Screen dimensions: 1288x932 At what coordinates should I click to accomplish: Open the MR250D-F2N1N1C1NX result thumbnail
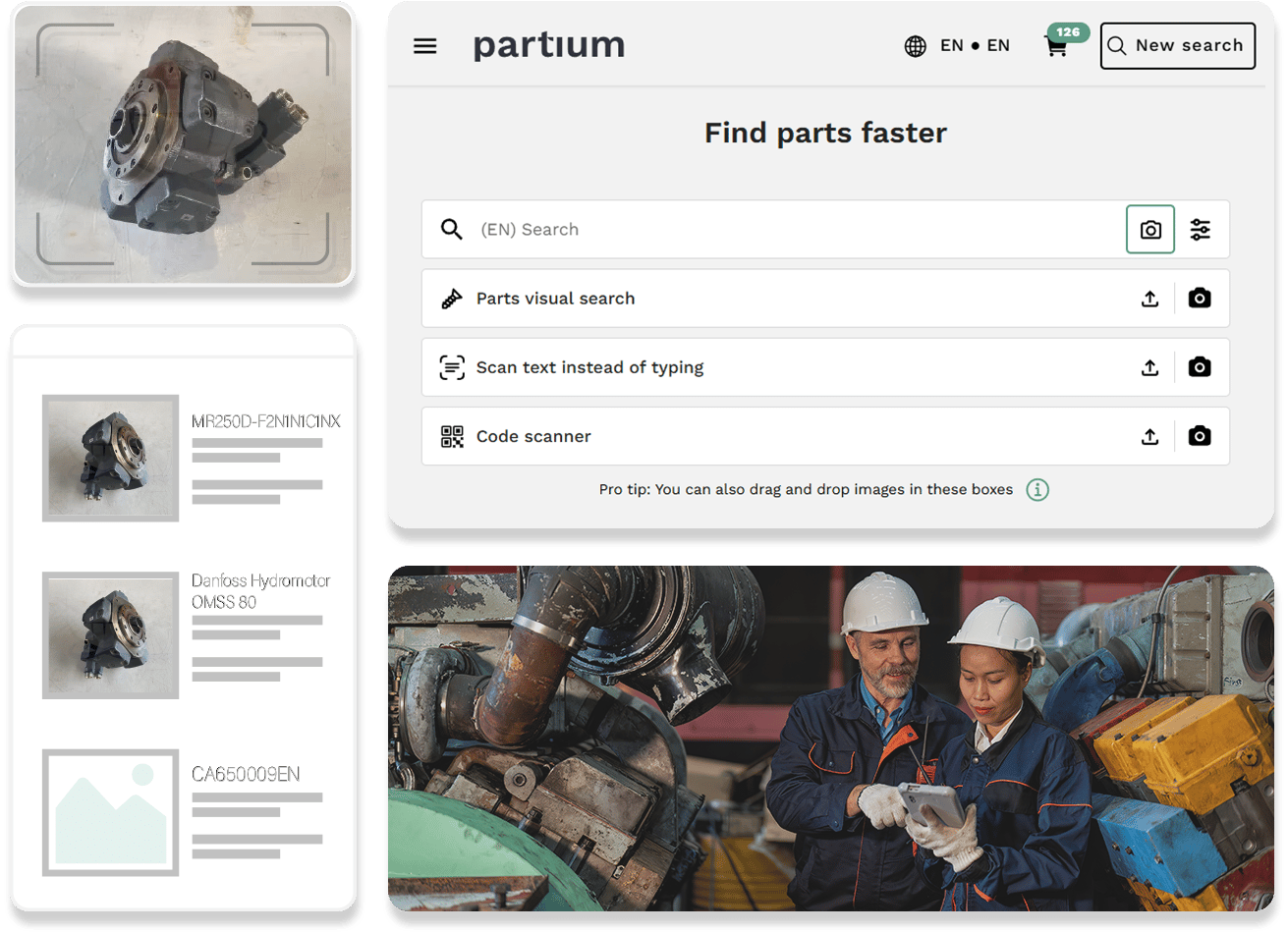(x=111, y=458)
